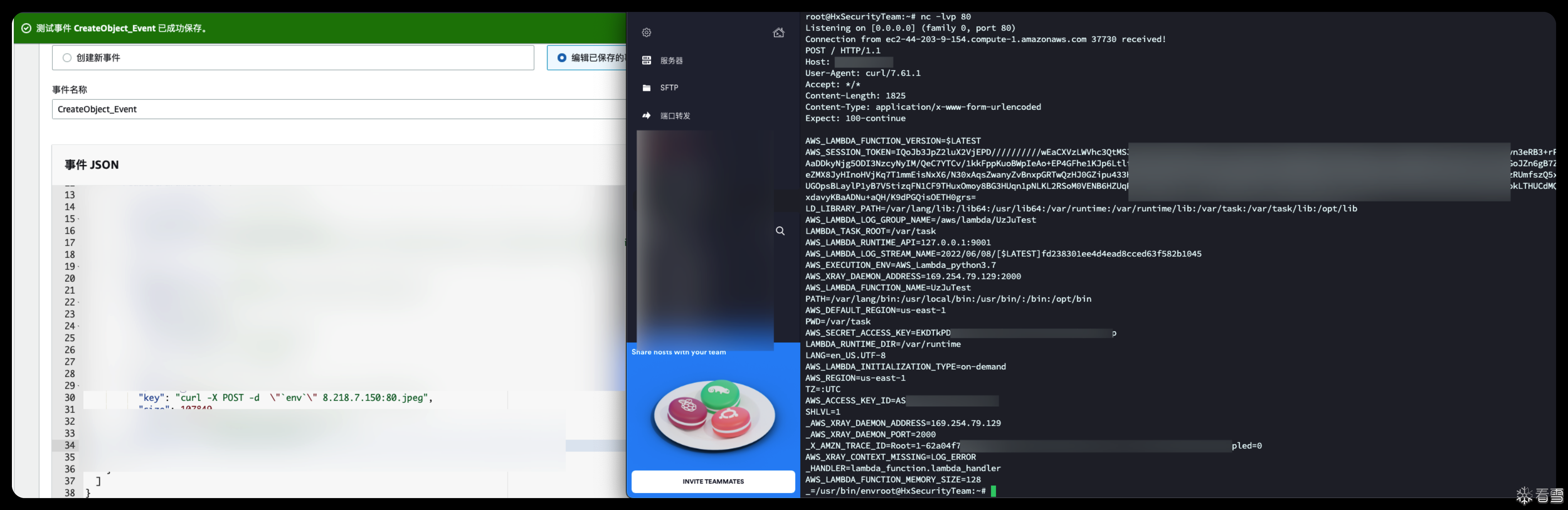Screen dimensions: 1568x510
Task: Select the 创建新事件 radio button
Action: coord(67,58)
